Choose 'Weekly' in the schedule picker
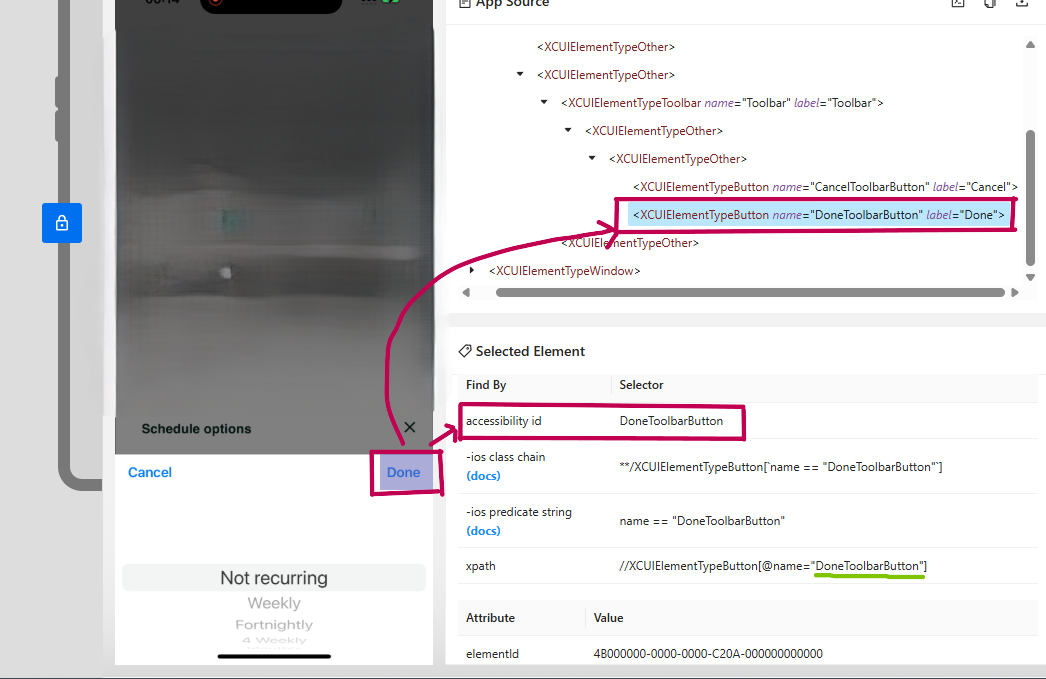Screen dimensions: 1046x679 tap(274, 603)
